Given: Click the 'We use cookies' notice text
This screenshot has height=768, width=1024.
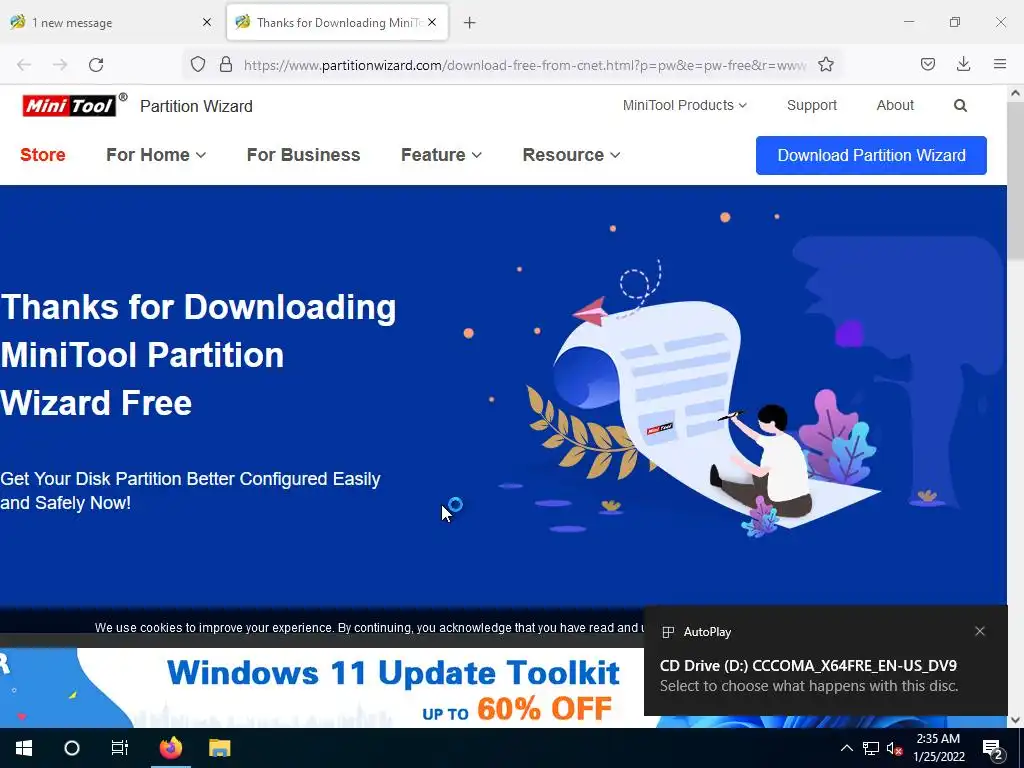Looking at the screenshot, I should coord(368,628).
